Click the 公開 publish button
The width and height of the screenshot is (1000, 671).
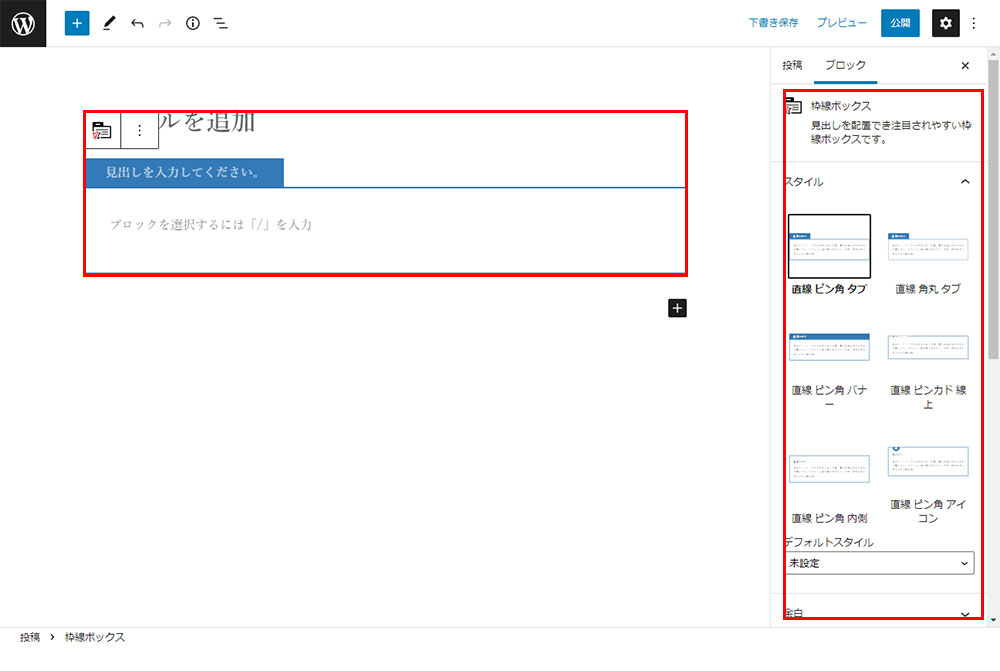[x=900, y=23]
